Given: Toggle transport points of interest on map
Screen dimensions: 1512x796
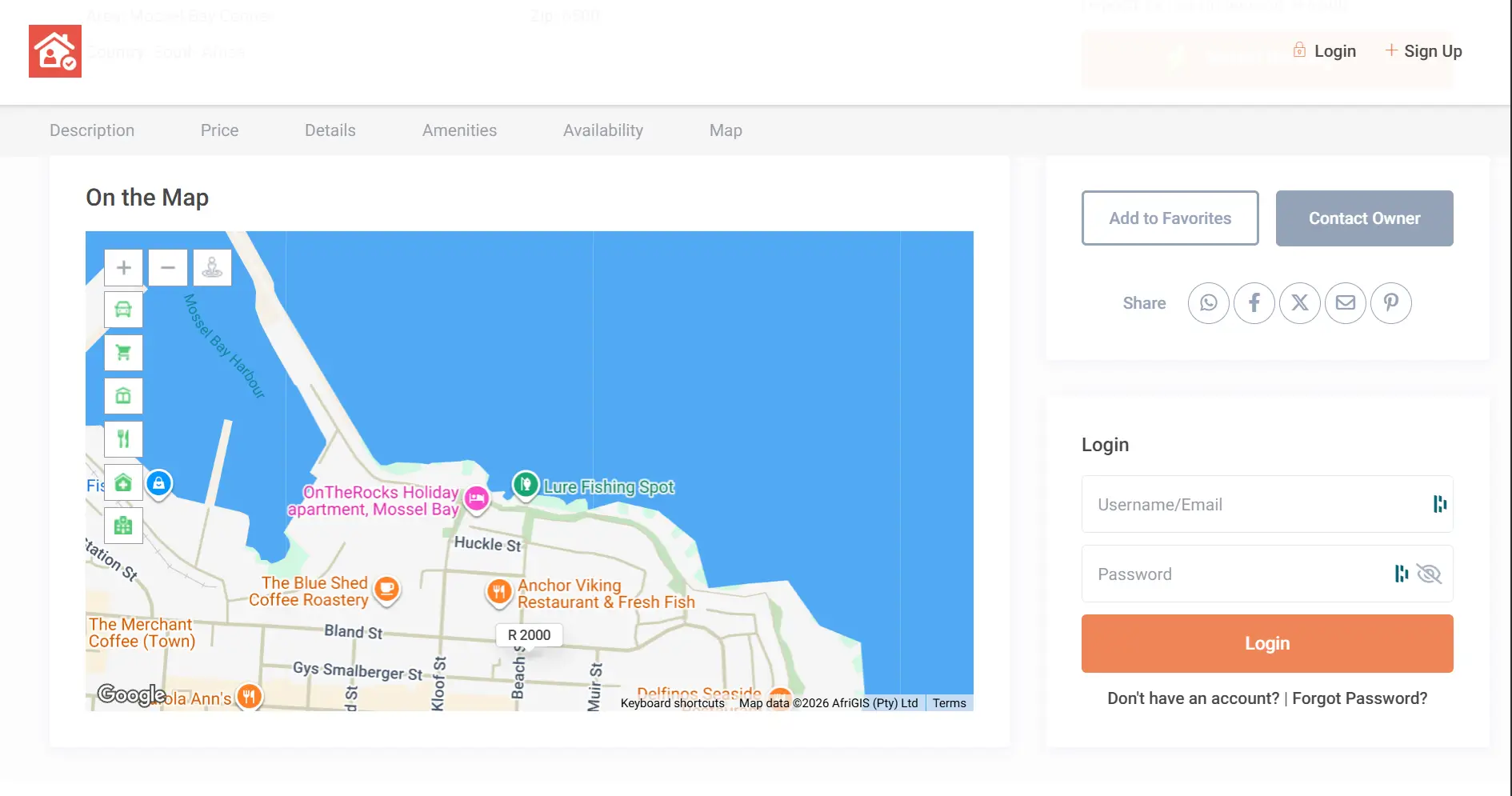Looking at the screenshot, I should [x=123, y=310].
